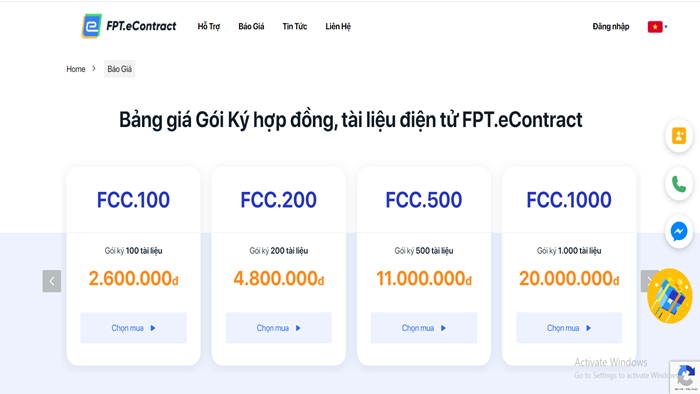Click the Vietnam flag icon
The image size is (700, 394).
[655, 27]
